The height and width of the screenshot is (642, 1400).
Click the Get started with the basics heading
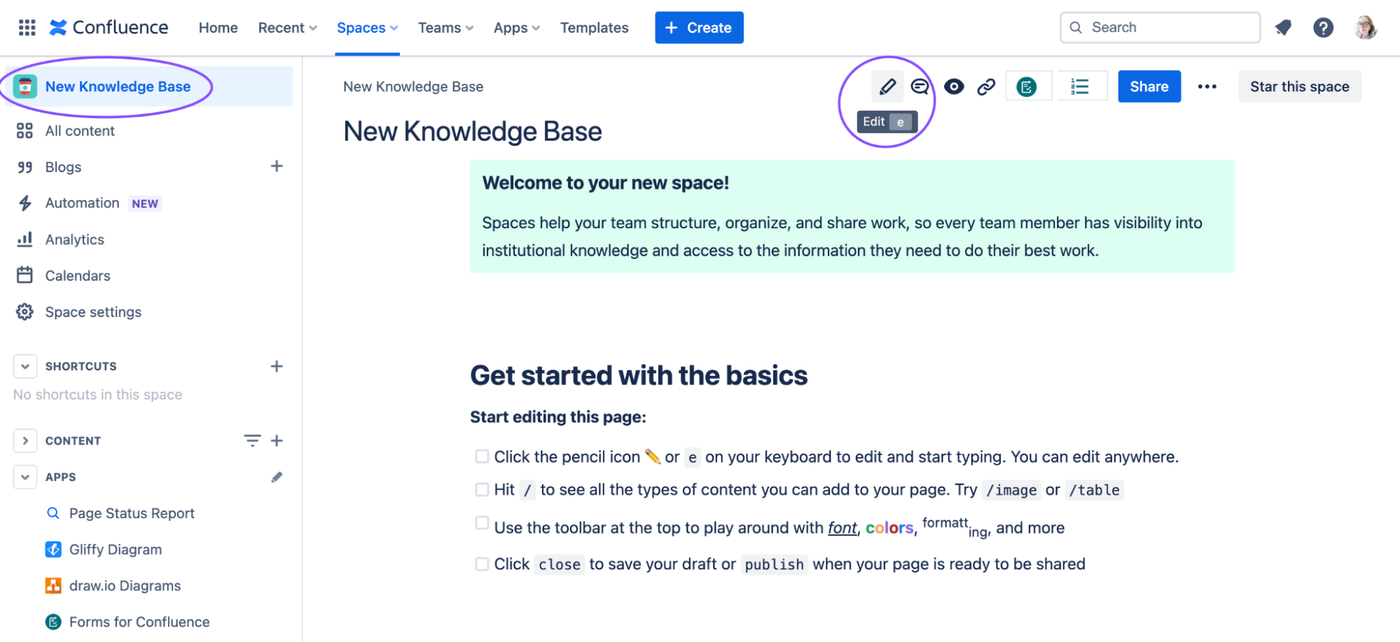coord(639,376)
